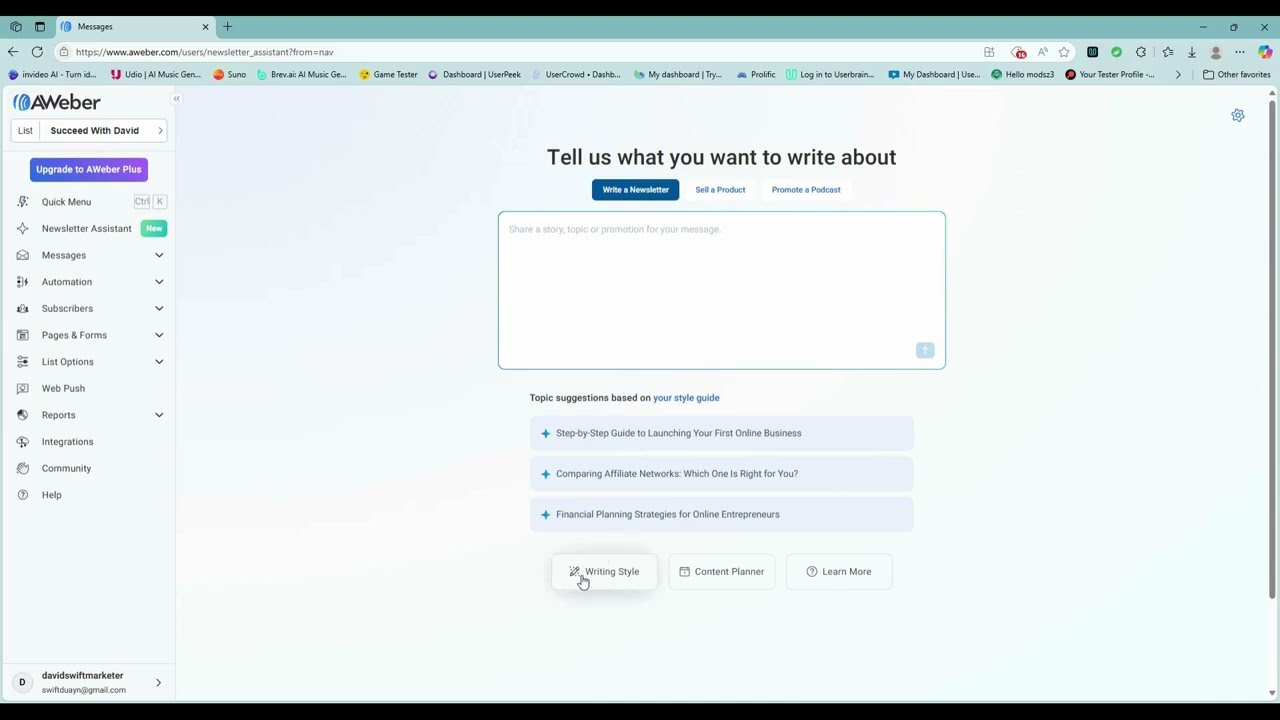Click the Web Push icon
The width and height of the screenshot is (1280, 720).
[22, 388]
